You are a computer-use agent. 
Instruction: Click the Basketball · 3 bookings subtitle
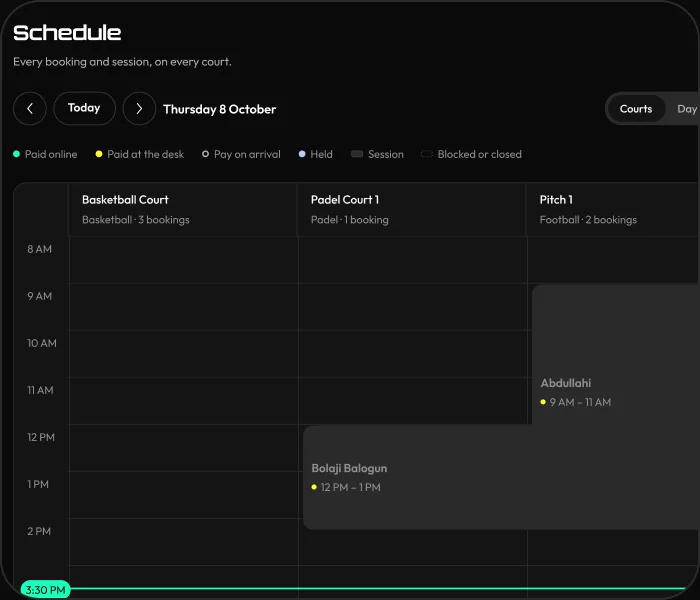[136, 220]
